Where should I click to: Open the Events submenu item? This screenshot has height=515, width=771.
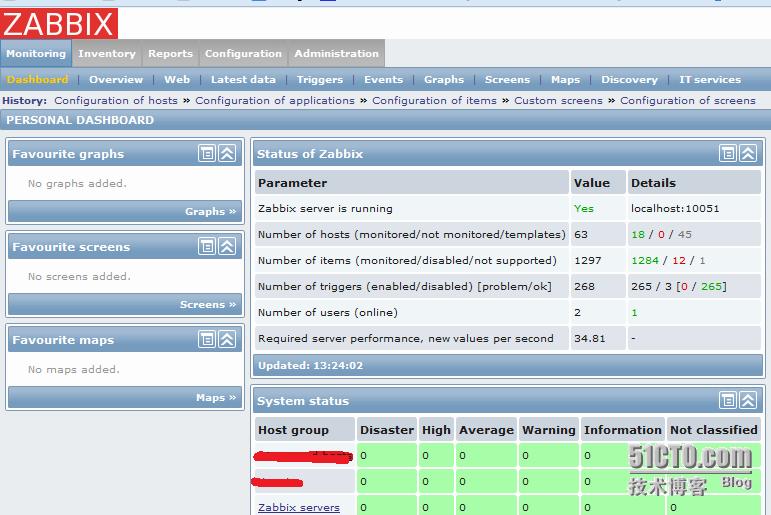point(384,79)
